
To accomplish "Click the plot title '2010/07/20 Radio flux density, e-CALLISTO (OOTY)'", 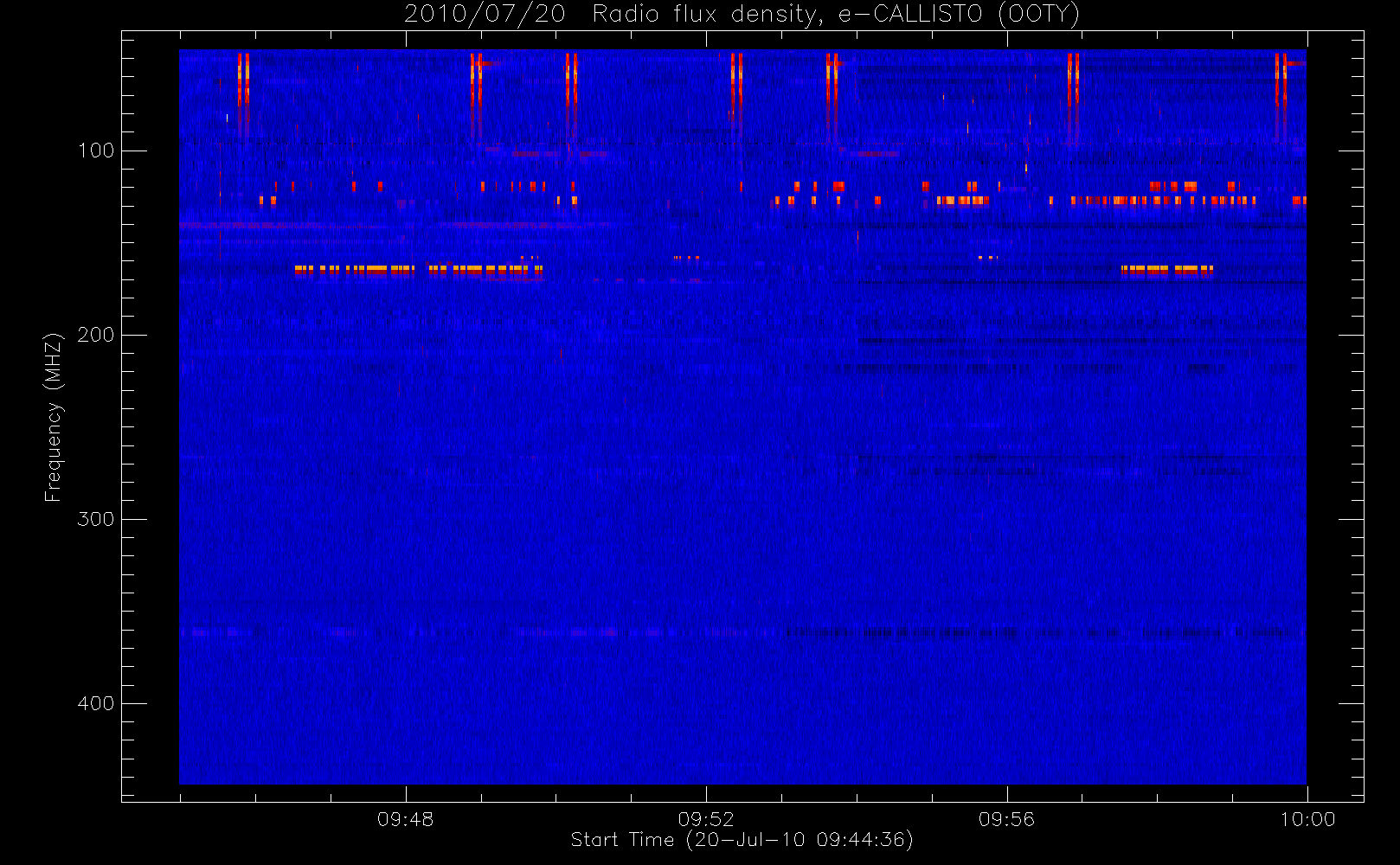I will (742, 14).
